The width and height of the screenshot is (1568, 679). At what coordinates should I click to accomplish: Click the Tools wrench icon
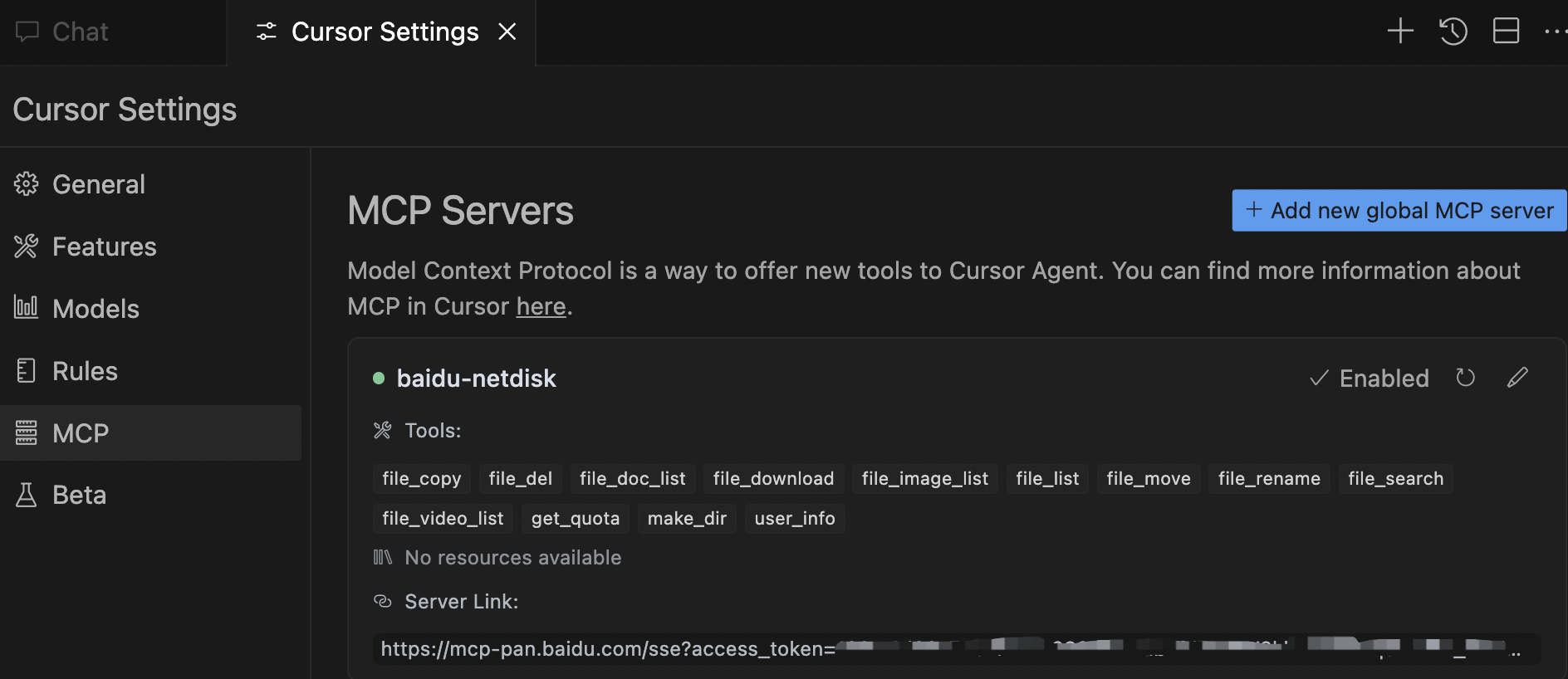pos(382,430)
